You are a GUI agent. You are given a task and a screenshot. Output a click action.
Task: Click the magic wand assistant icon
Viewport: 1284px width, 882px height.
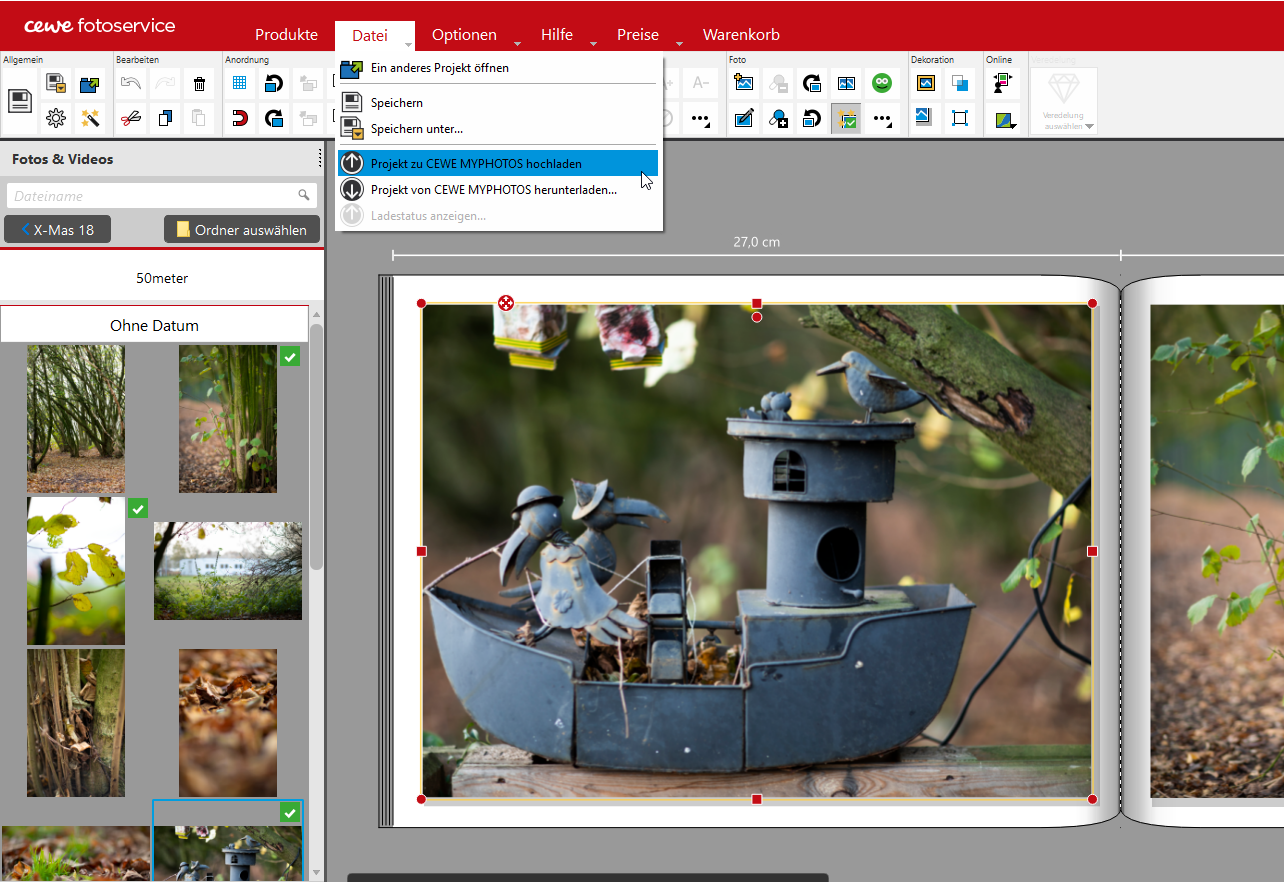[x=90, y=119]
